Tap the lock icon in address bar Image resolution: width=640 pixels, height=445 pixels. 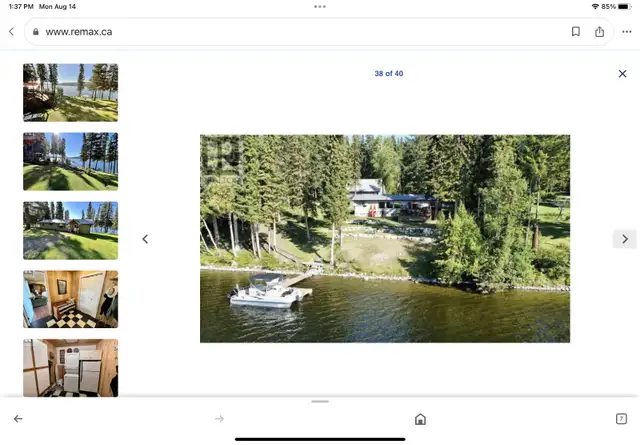(36, 31)
